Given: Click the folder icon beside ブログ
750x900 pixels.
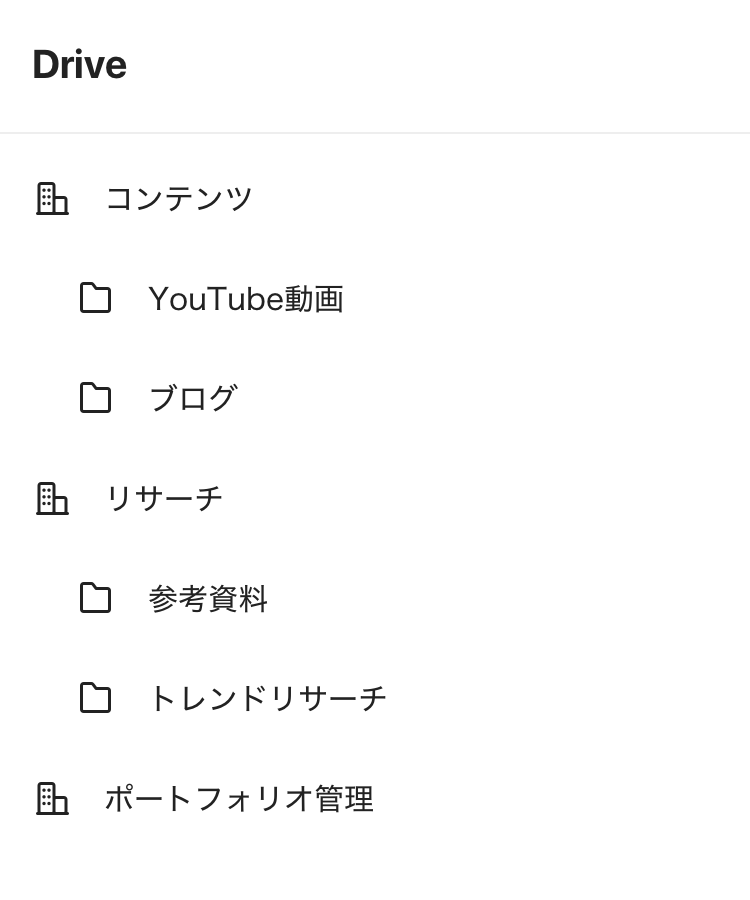Looking at the screenshot, I should [95, 398].
